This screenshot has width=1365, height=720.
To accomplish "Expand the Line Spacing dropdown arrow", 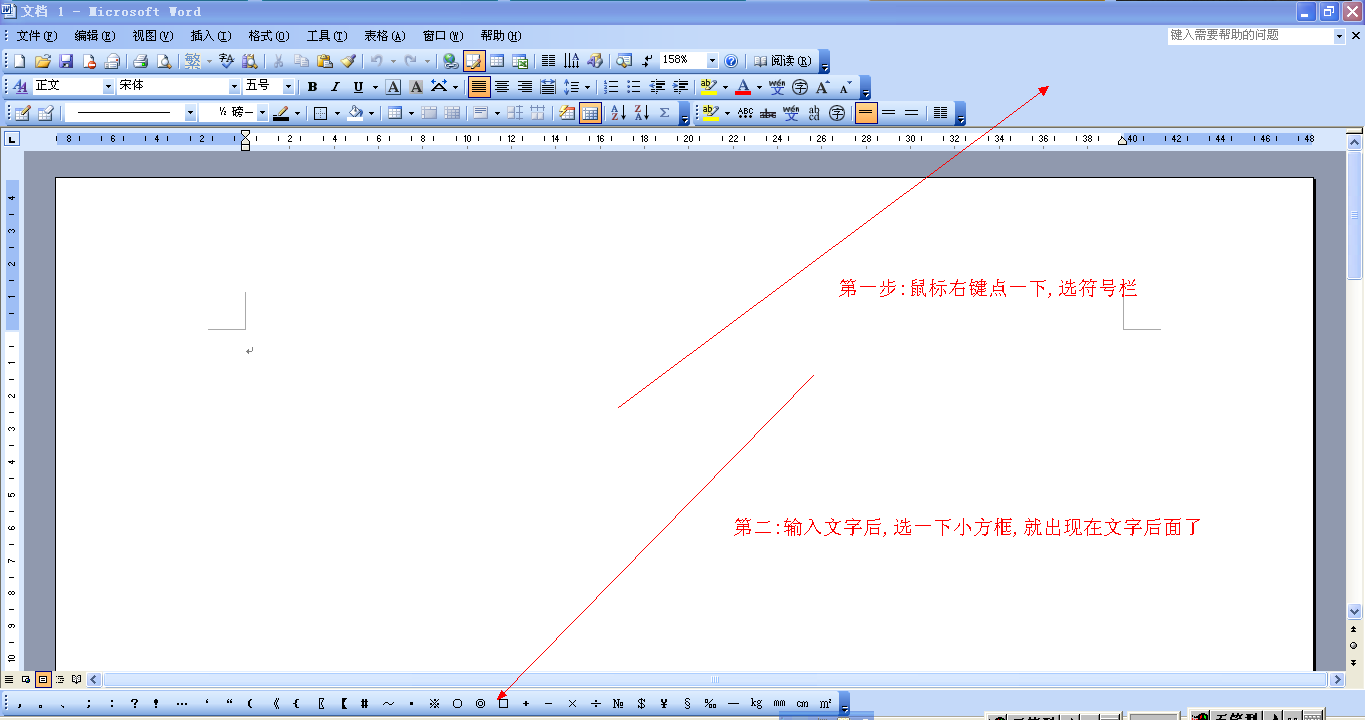I will click(x=587, y=87).
